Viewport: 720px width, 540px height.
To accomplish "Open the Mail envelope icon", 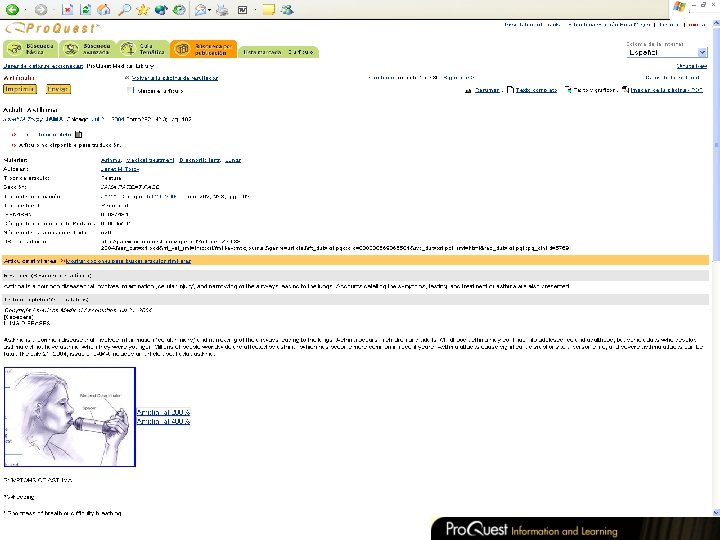I will point(200,9).
